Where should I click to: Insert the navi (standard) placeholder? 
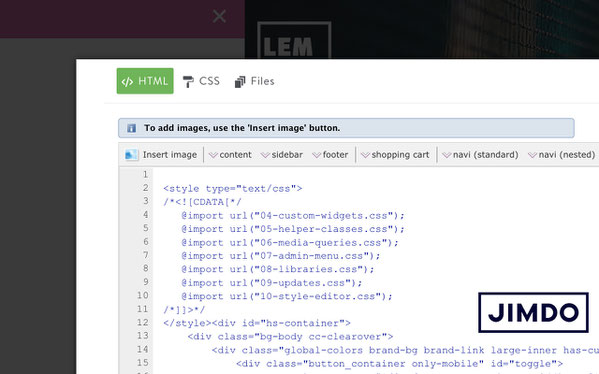[x=481, y=155]
